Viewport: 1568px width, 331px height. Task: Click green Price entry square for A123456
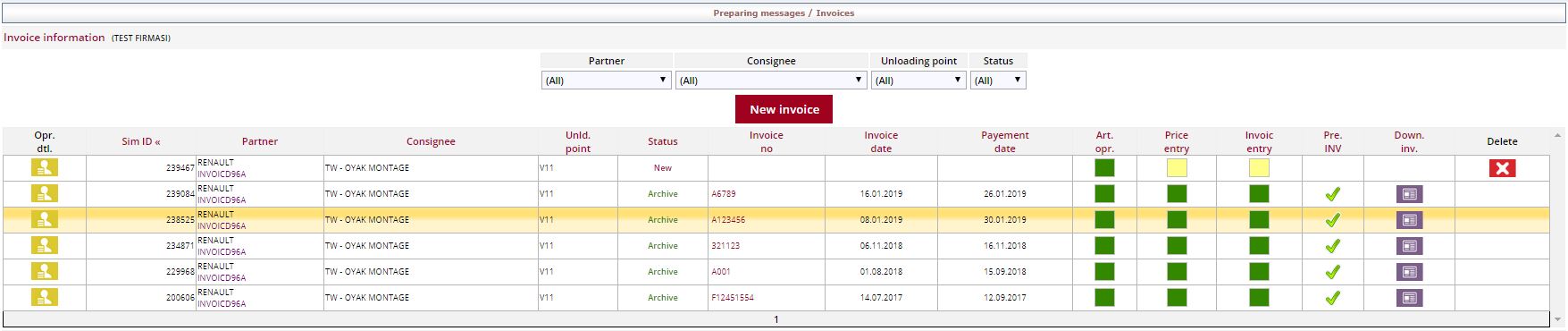1177,220
